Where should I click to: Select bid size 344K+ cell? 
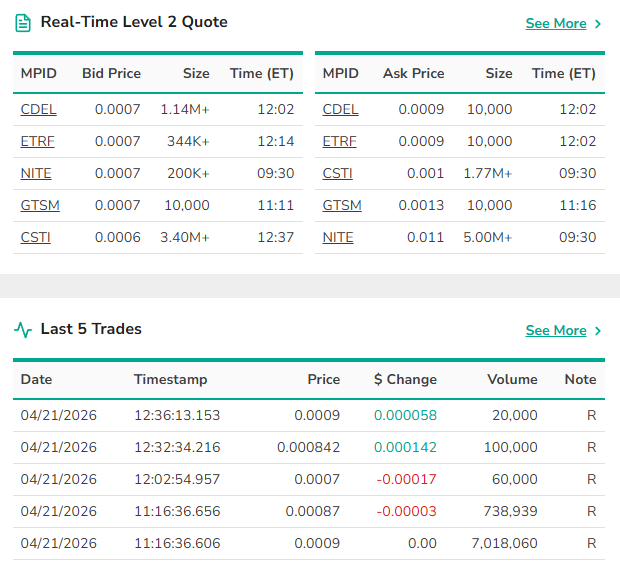pyautogui.click(x=188, y=141)
